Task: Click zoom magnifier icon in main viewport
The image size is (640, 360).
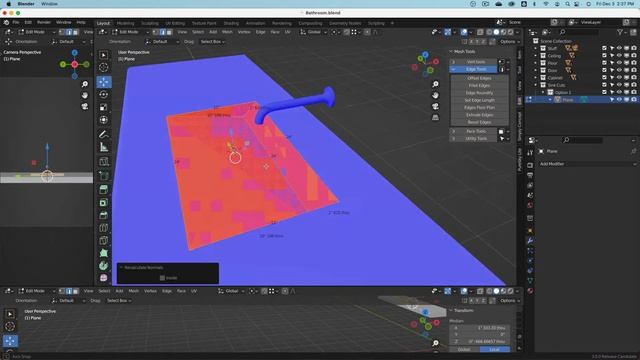Action: tap(436, 84)
